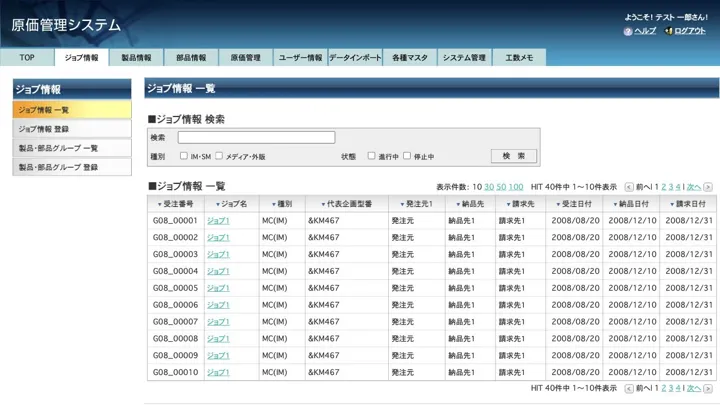Open the TOP tab
This screenshot has height=405, width=720.
pyautogui.click(x=27, y=57)
